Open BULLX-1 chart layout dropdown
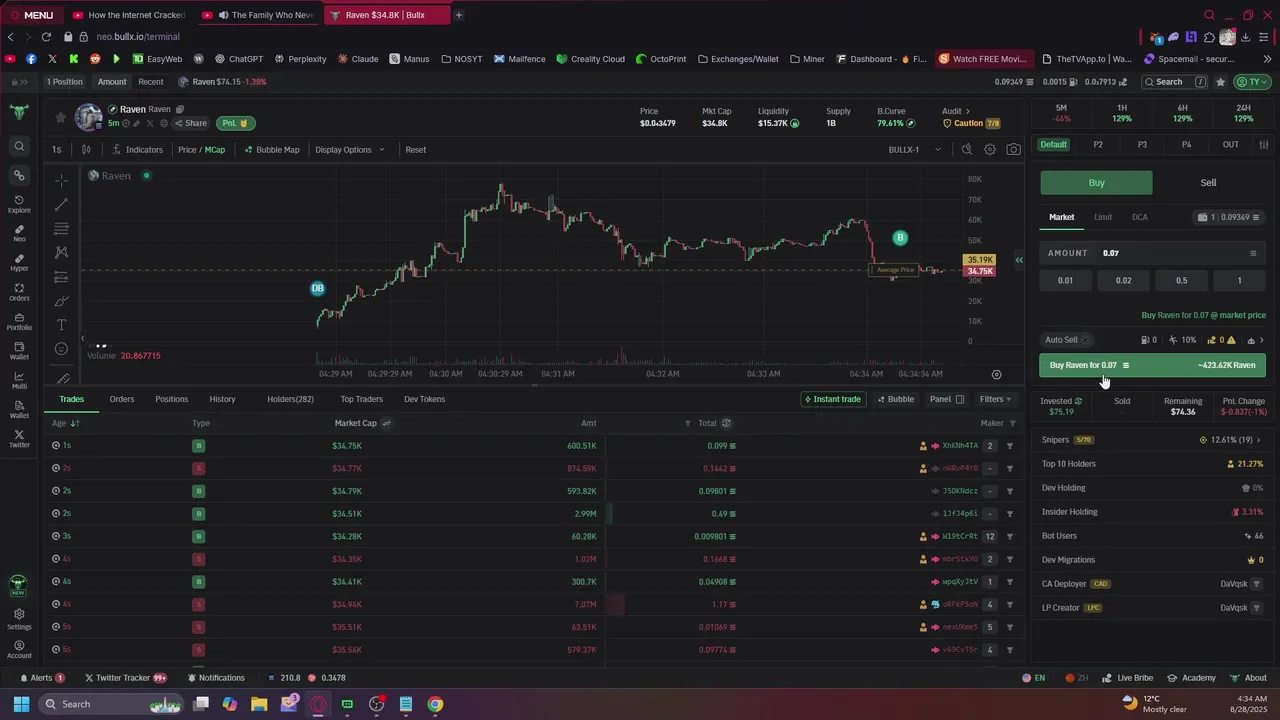 915,150
